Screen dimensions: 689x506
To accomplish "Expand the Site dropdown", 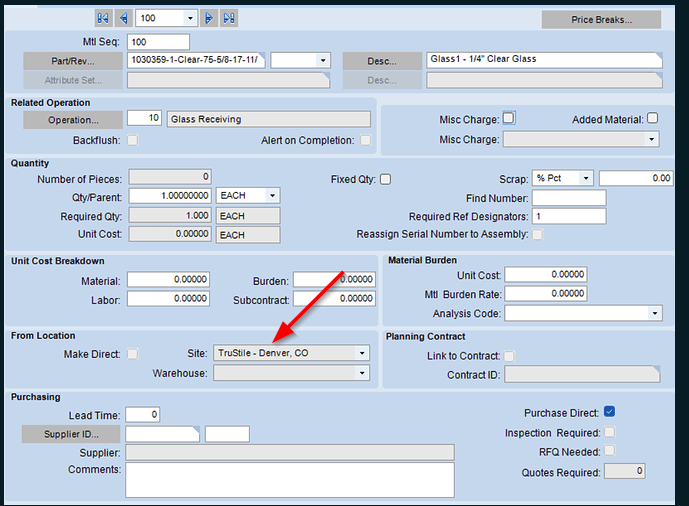I will coord(361,353).
